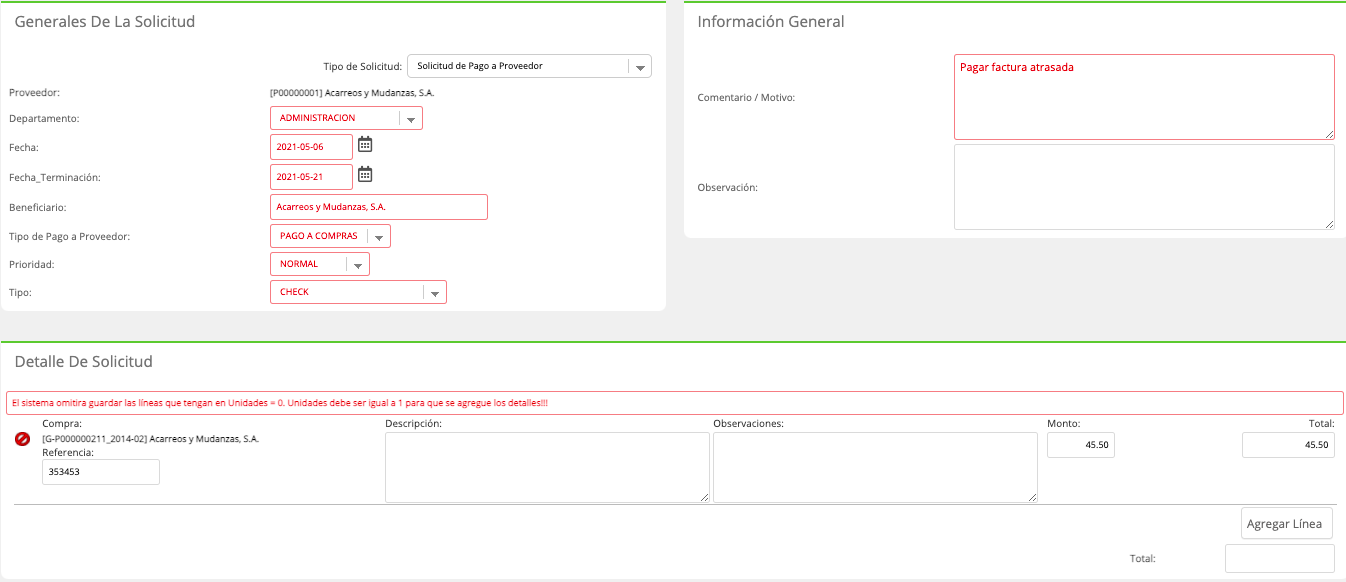1346x582 pixels.
Task: Click the empty grand Total field below Agregar Línea
Action: point(1280,558)
